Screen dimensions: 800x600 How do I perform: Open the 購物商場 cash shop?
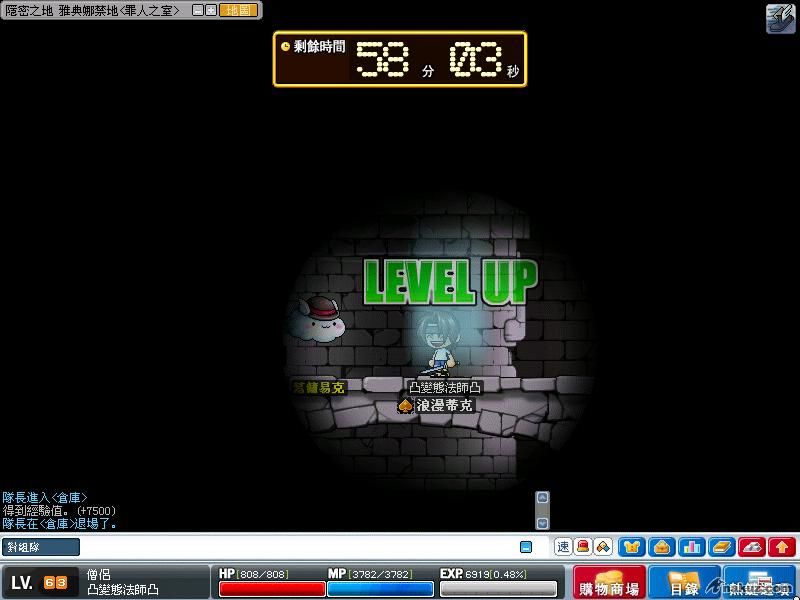pyautogui.click(x=609, y=583)
